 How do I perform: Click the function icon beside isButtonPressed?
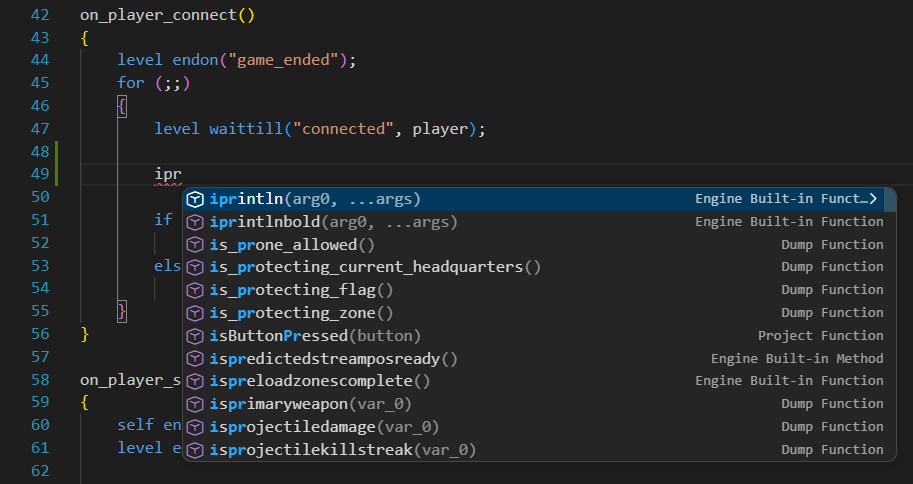(195, 336)
